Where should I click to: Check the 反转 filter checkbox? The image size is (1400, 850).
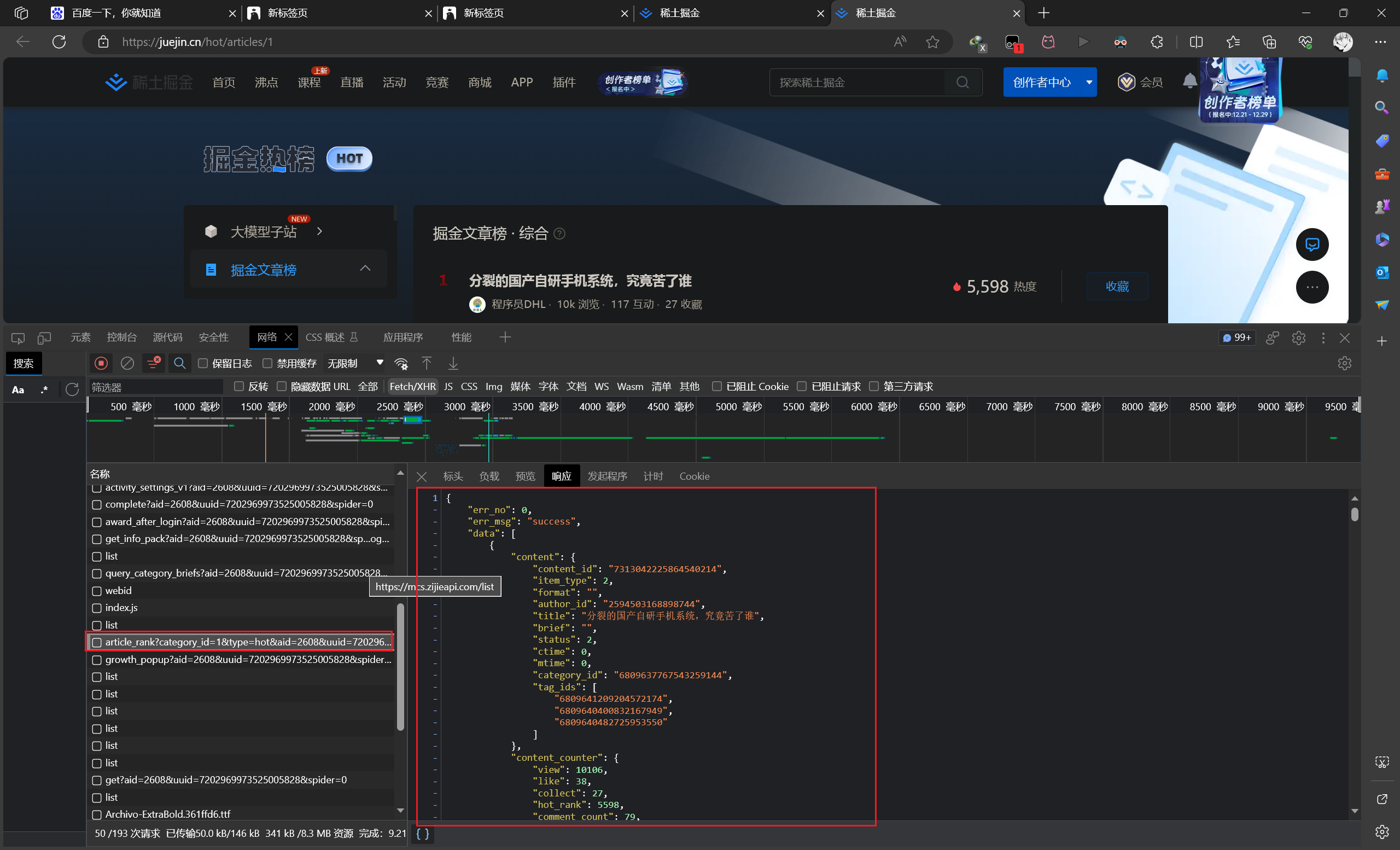pyautogui.click(x=239, y=386)
